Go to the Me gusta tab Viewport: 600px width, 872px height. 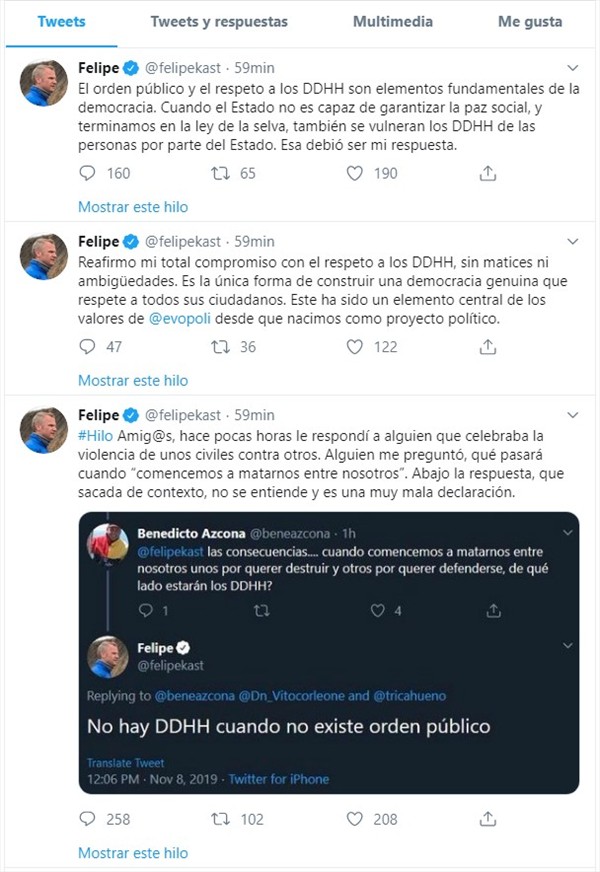[x=530, y=21]
